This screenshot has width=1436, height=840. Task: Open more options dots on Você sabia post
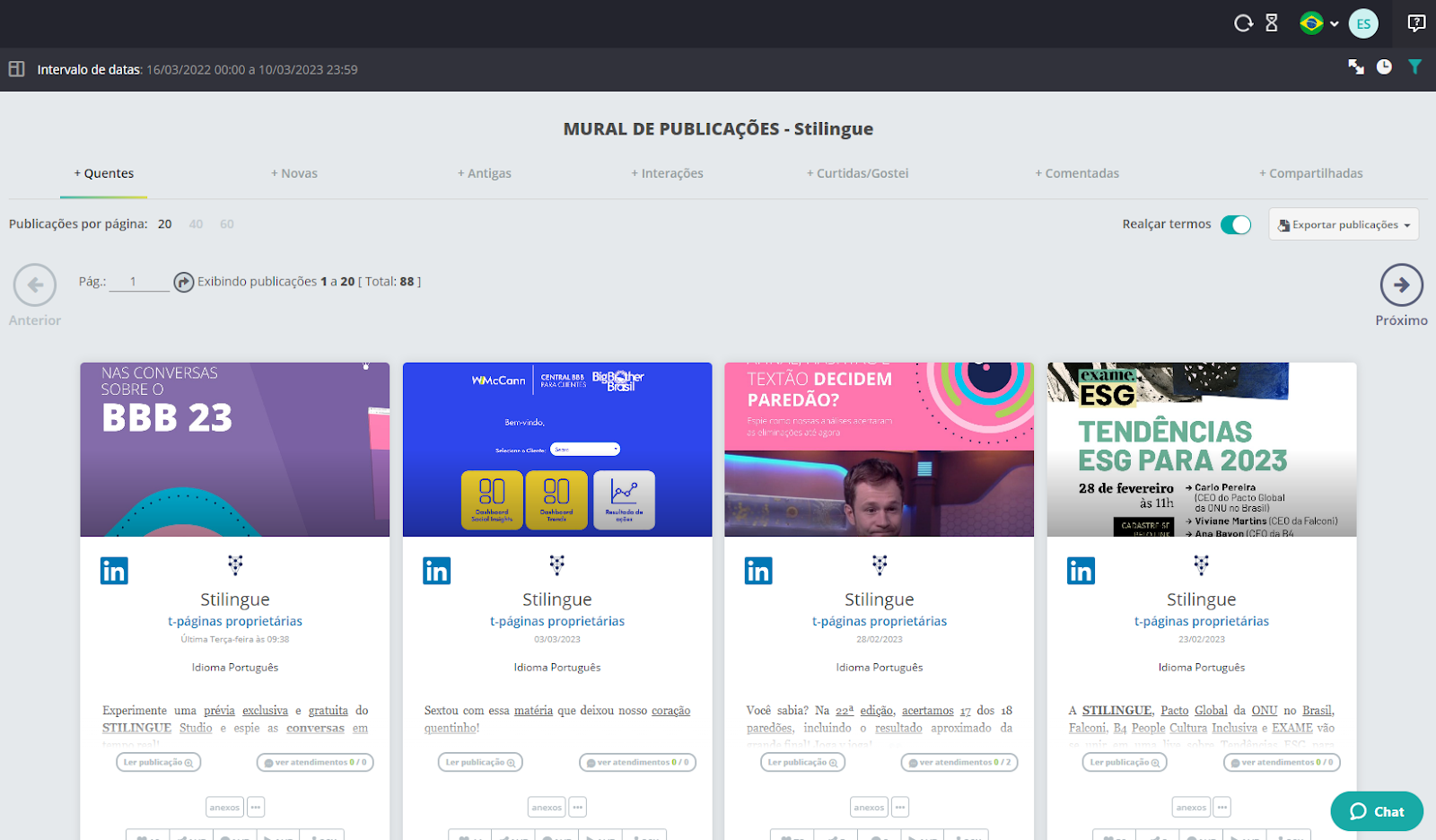click(900, 807)
